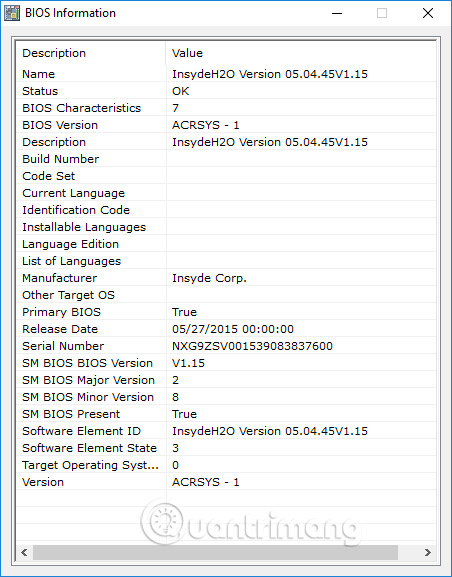Select the SM BIOS Major Version row
Screen dimensions: 452x577
(226, 380)
